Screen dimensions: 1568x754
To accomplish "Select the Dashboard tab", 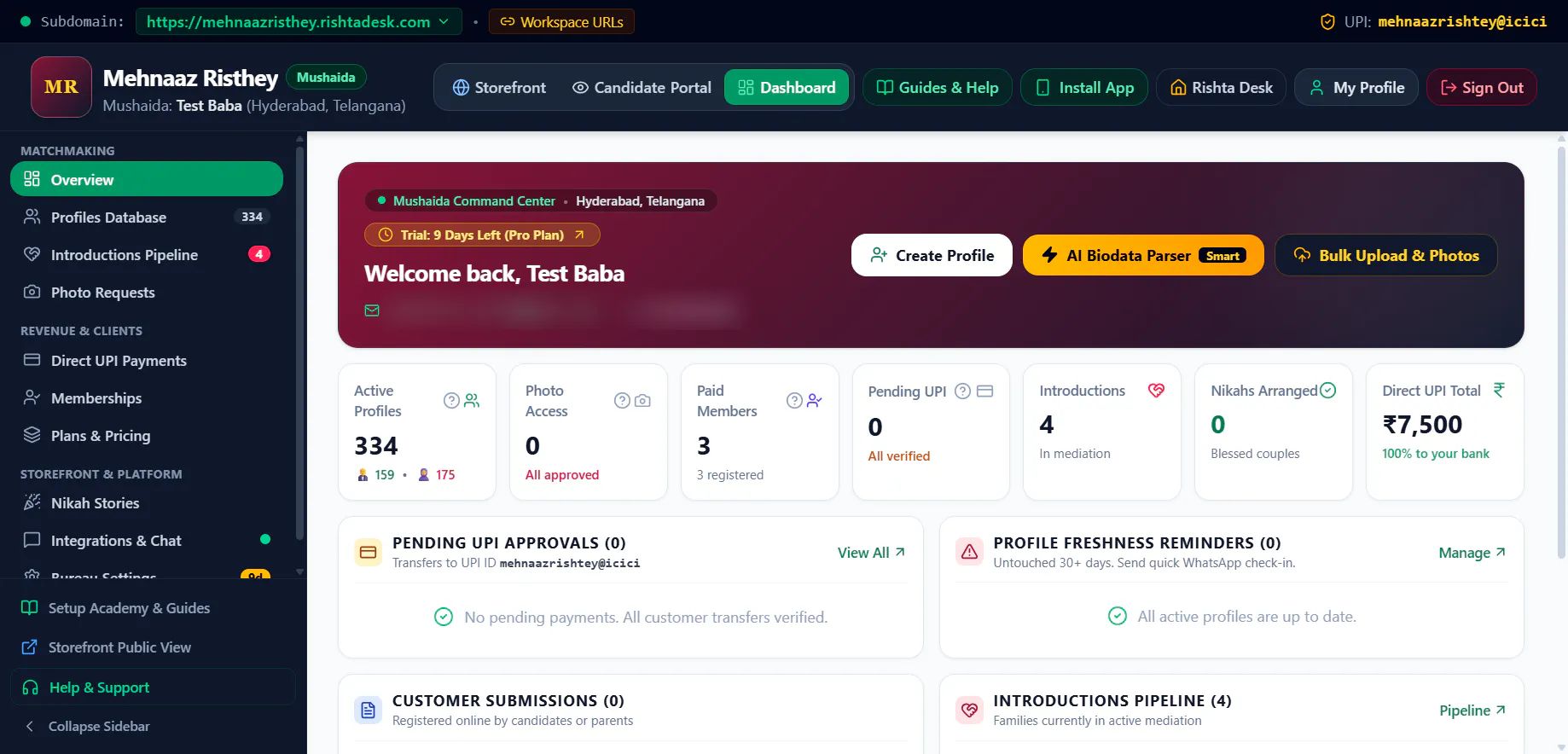I will [787, 87].
